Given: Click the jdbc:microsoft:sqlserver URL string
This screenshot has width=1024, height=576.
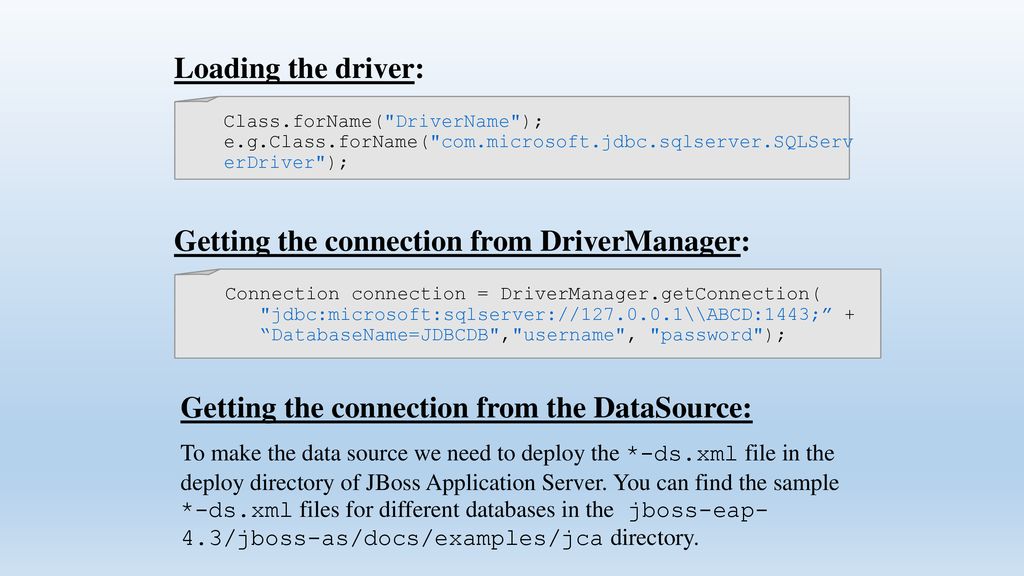Looking at the screenshot, I should [546, 315].
